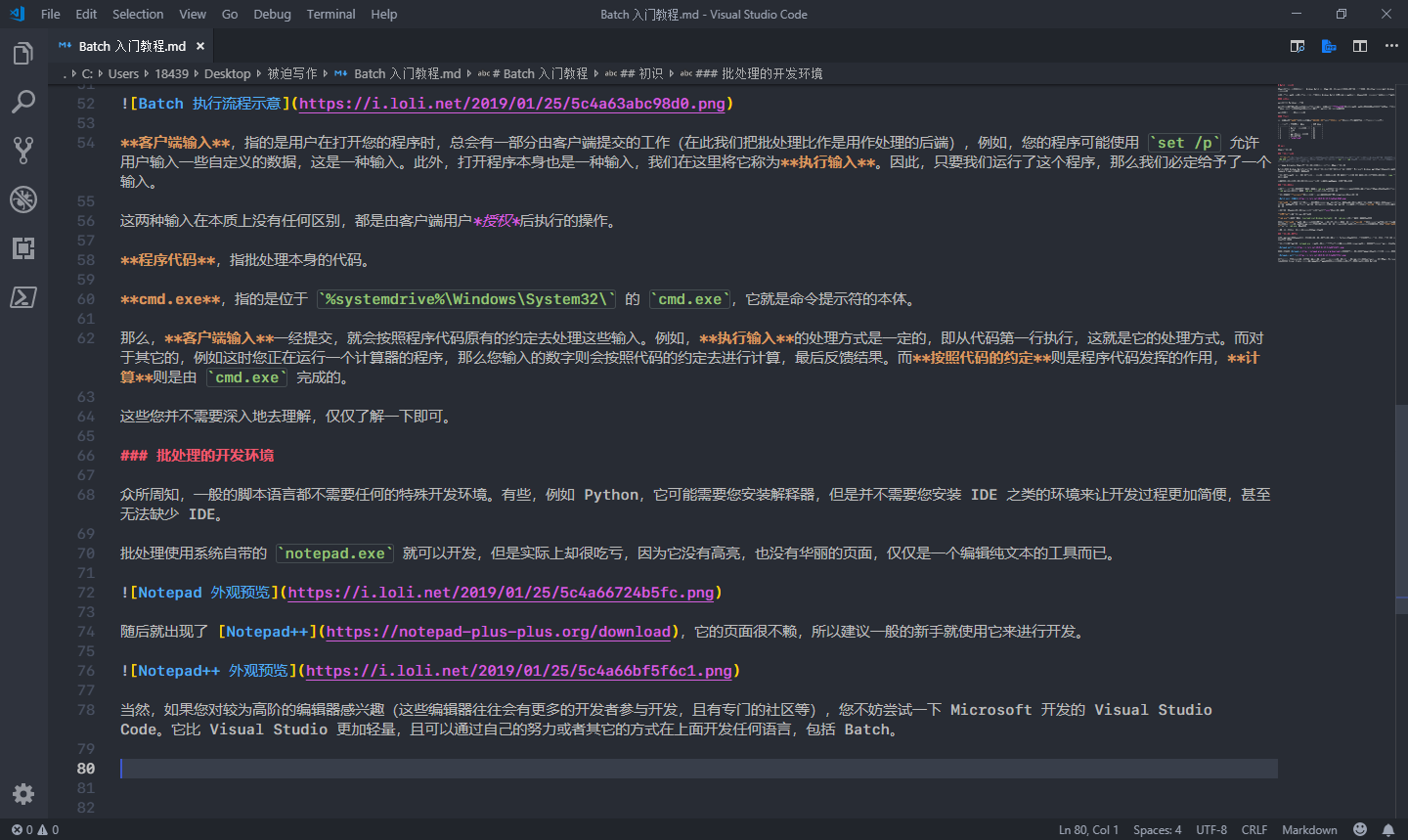Expand the ### 批处理的开发环境 breadcrumb
This screenshot has width=1408, height=840.
coord(751,73)
